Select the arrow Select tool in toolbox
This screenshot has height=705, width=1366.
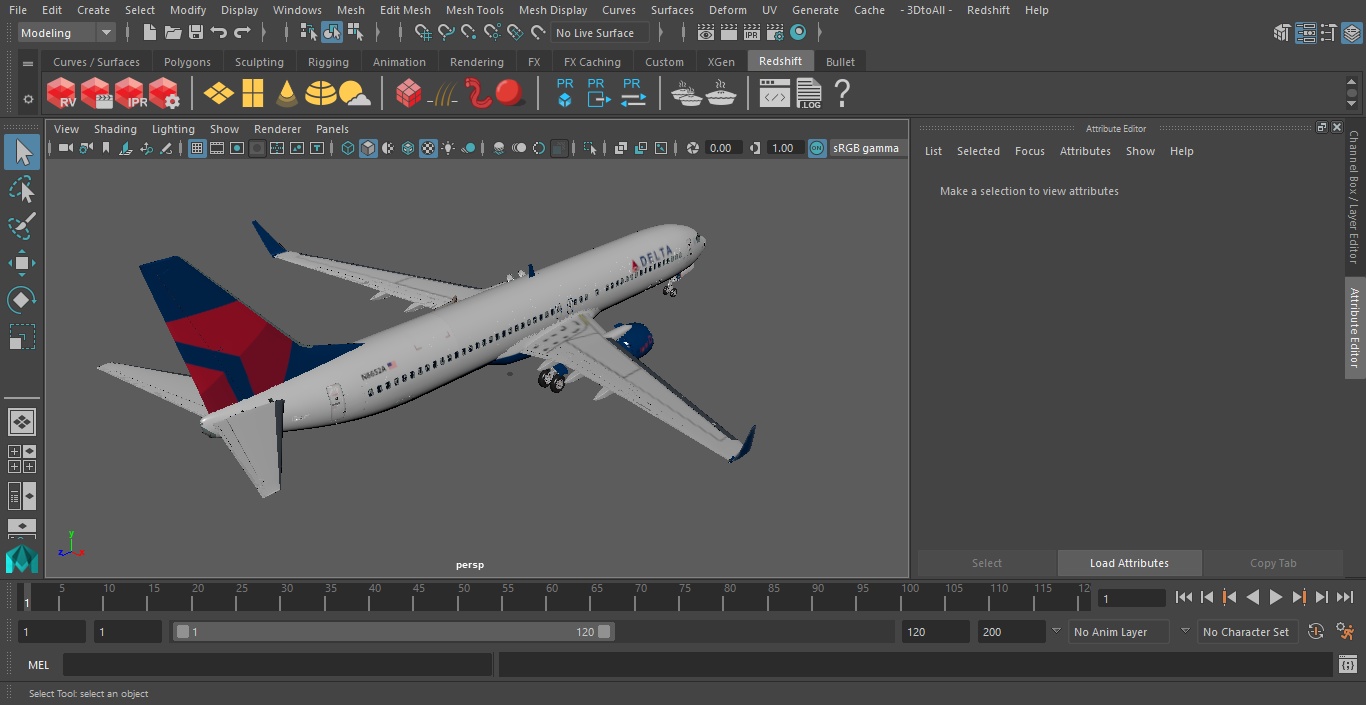tap(22, 152)
